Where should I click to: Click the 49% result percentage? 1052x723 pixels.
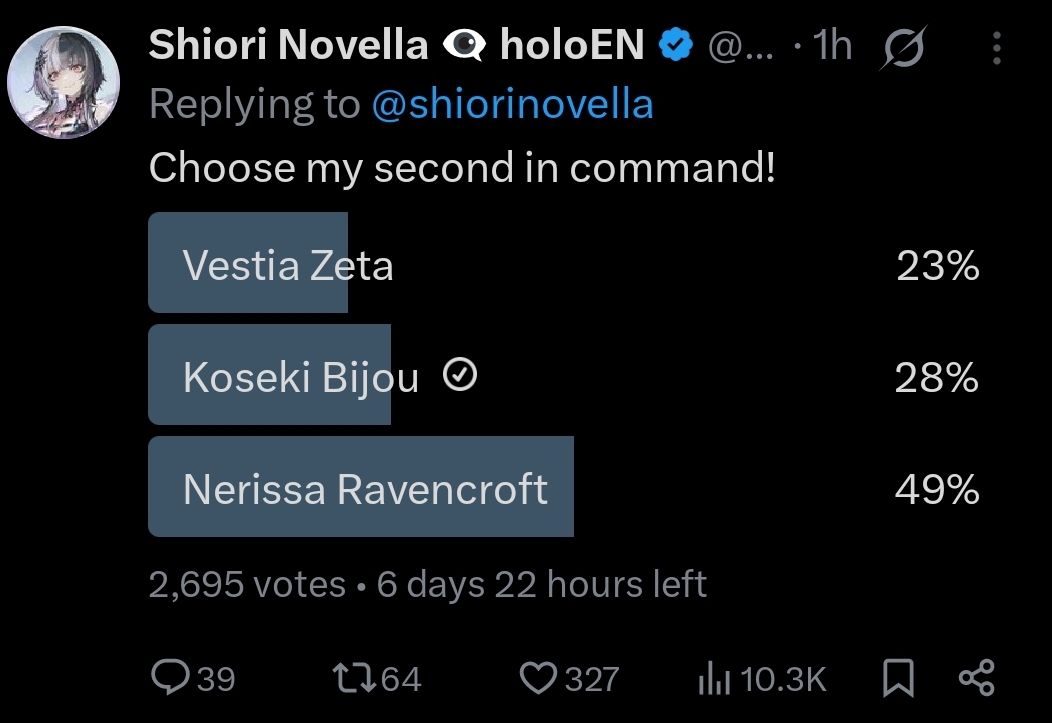coord(937,489)
